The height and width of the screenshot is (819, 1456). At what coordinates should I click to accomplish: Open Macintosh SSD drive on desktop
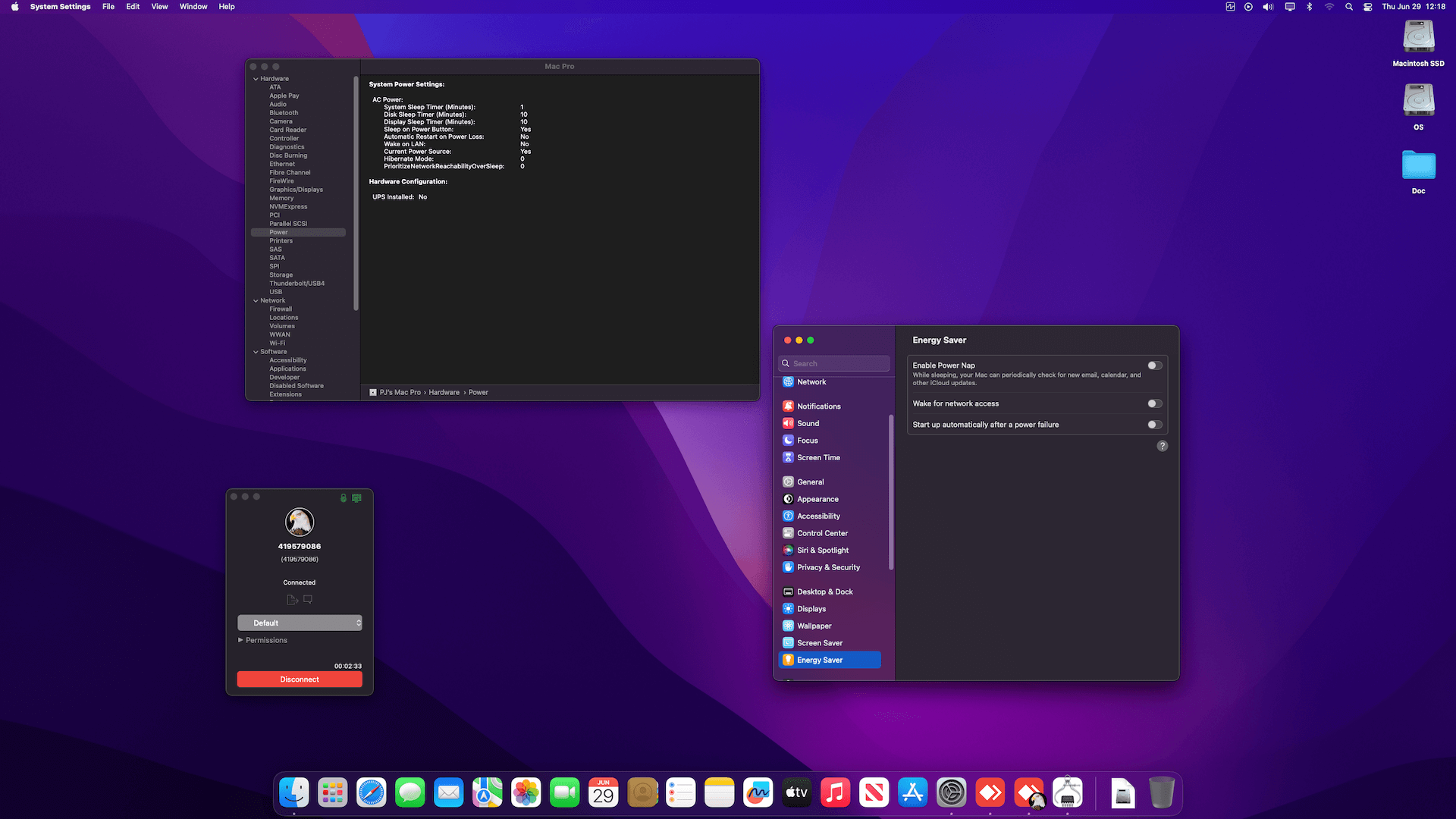coord(1419,43)
